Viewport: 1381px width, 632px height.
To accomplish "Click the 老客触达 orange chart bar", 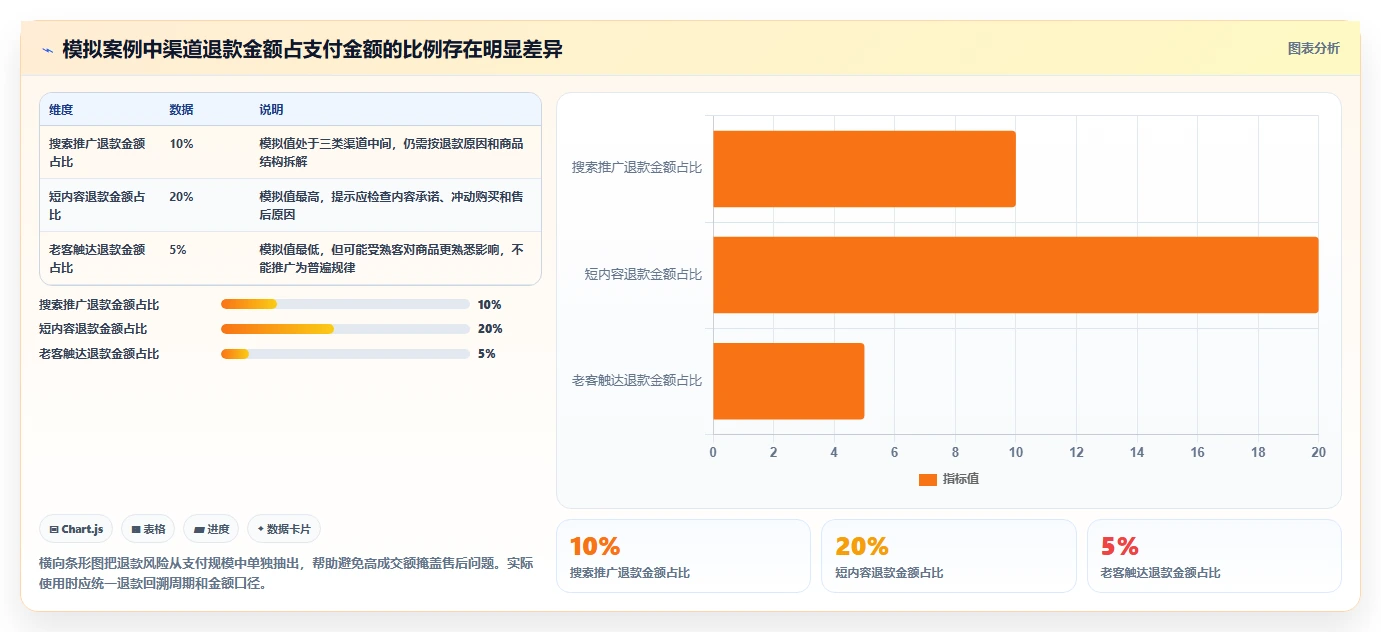I will pos(788,381).
